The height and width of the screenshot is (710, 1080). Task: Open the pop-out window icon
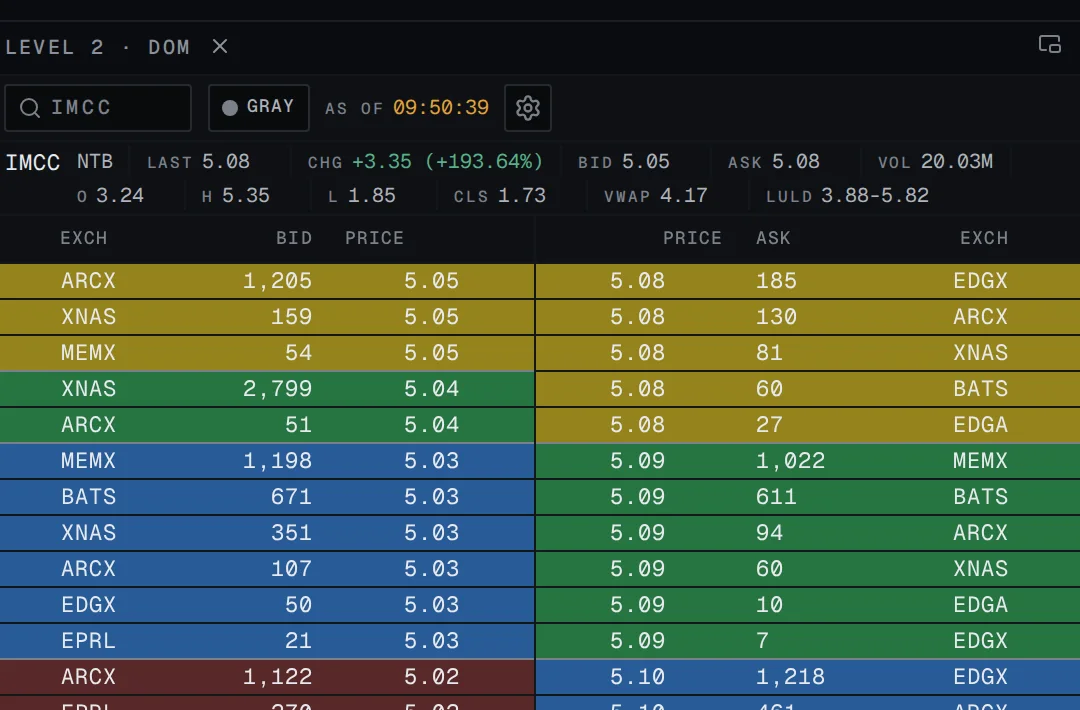pyautogui.click(x=1049, y=44)
